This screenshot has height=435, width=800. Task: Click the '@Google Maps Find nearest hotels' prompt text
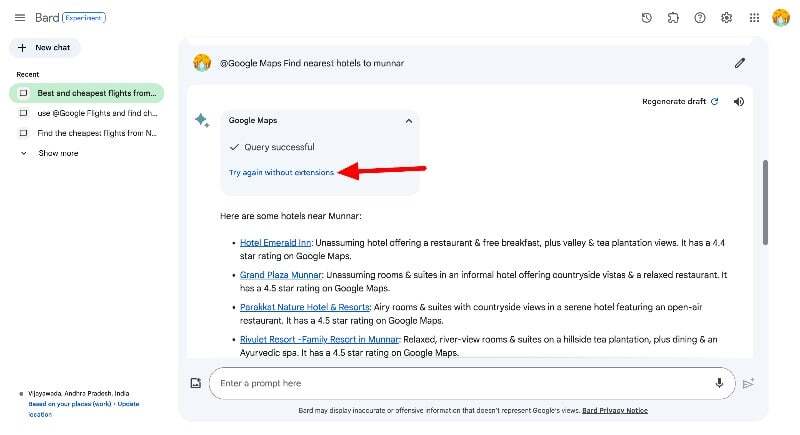click(312, 63)
